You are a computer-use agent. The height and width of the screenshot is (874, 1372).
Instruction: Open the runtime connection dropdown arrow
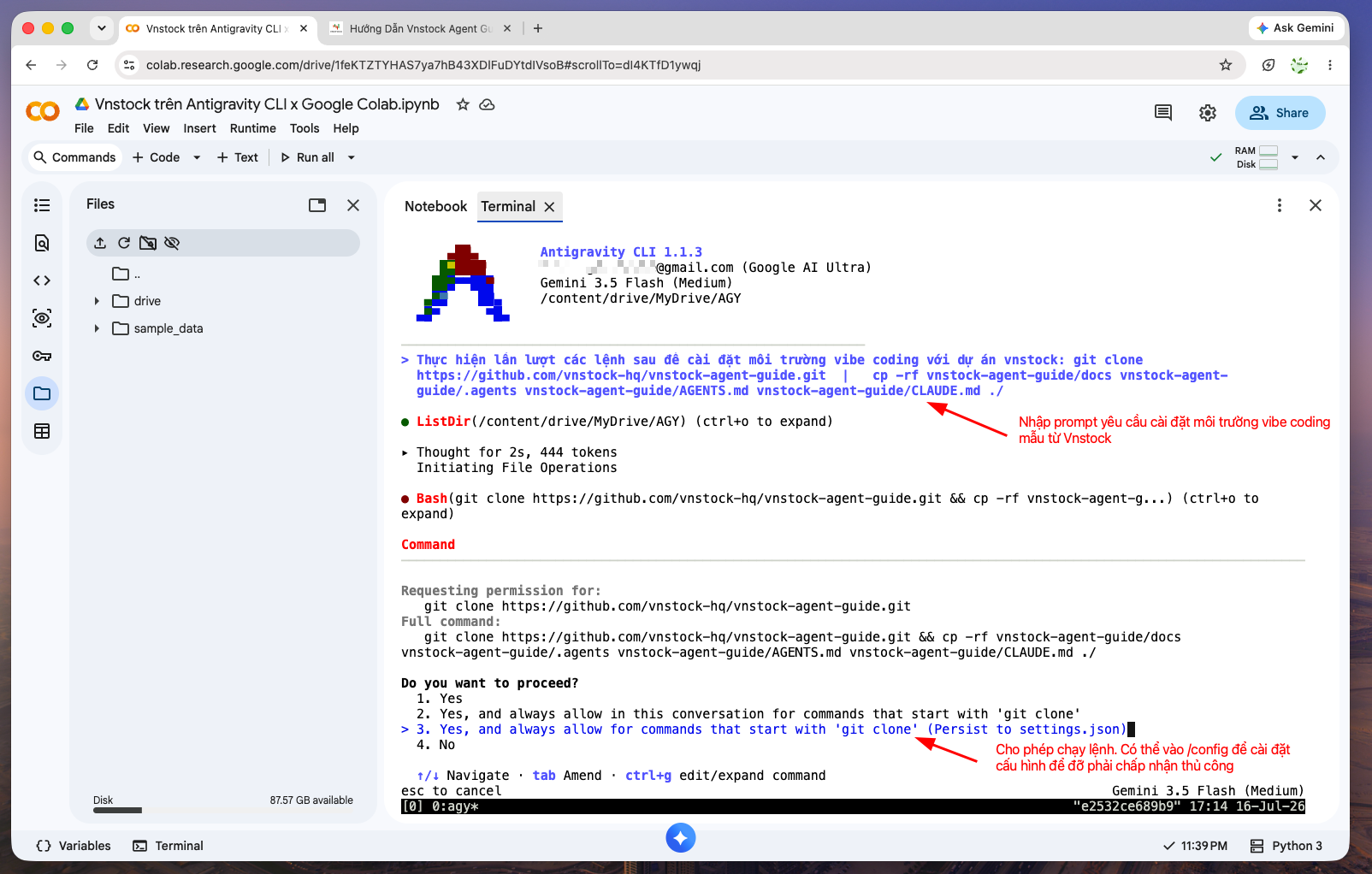(1295, 157)
